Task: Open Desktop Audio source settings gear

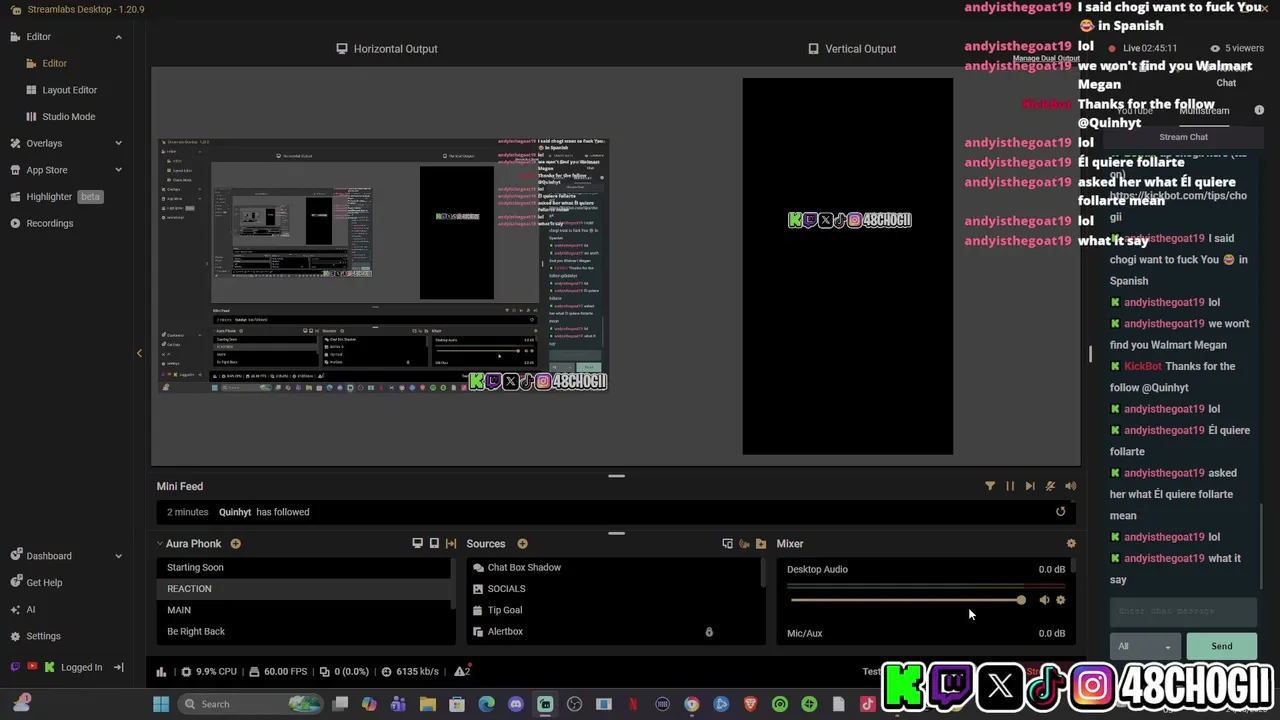Action: point(1060,600)
